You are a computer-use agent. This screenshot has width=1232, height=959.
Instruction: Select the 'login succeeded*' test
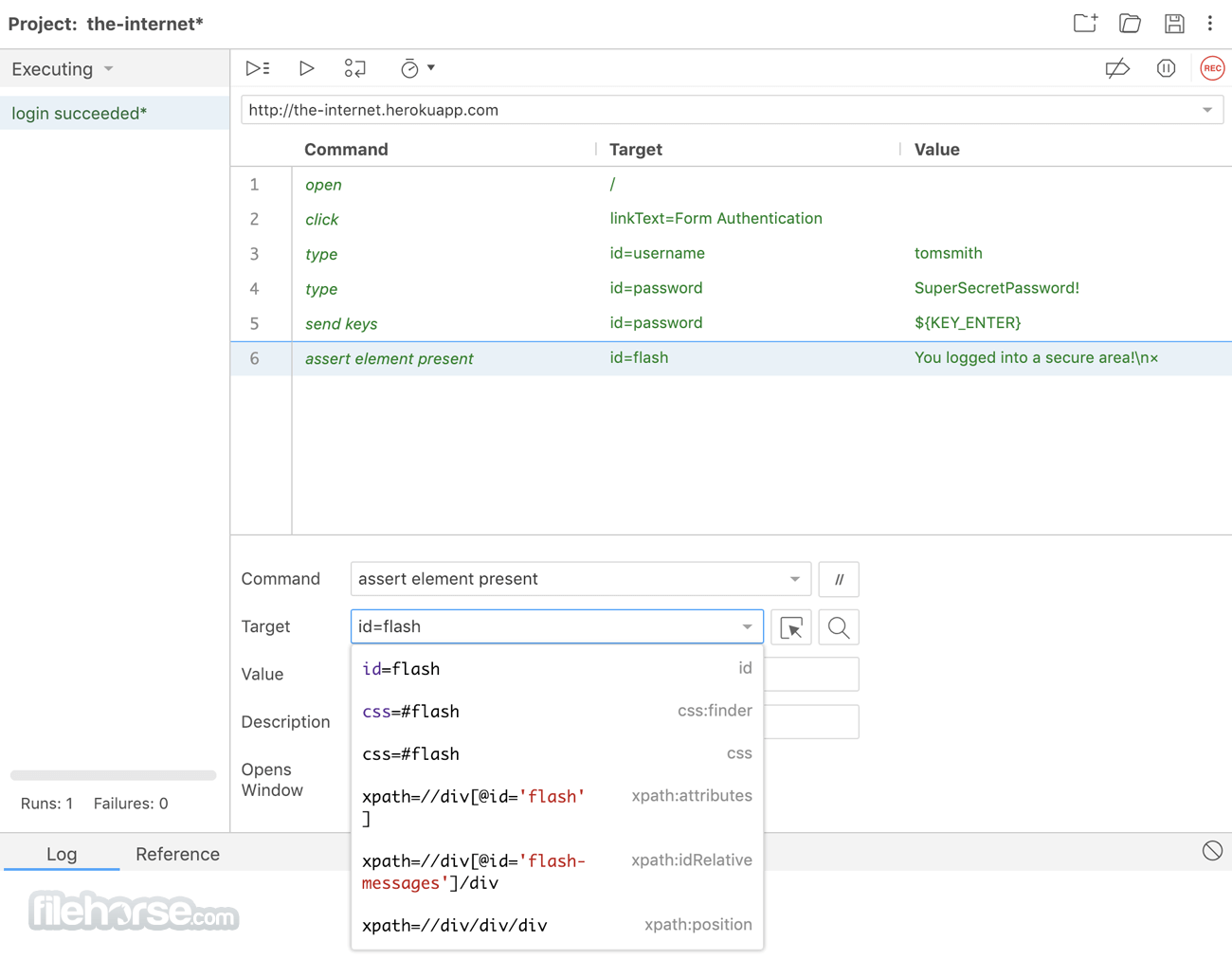point(115,113)
